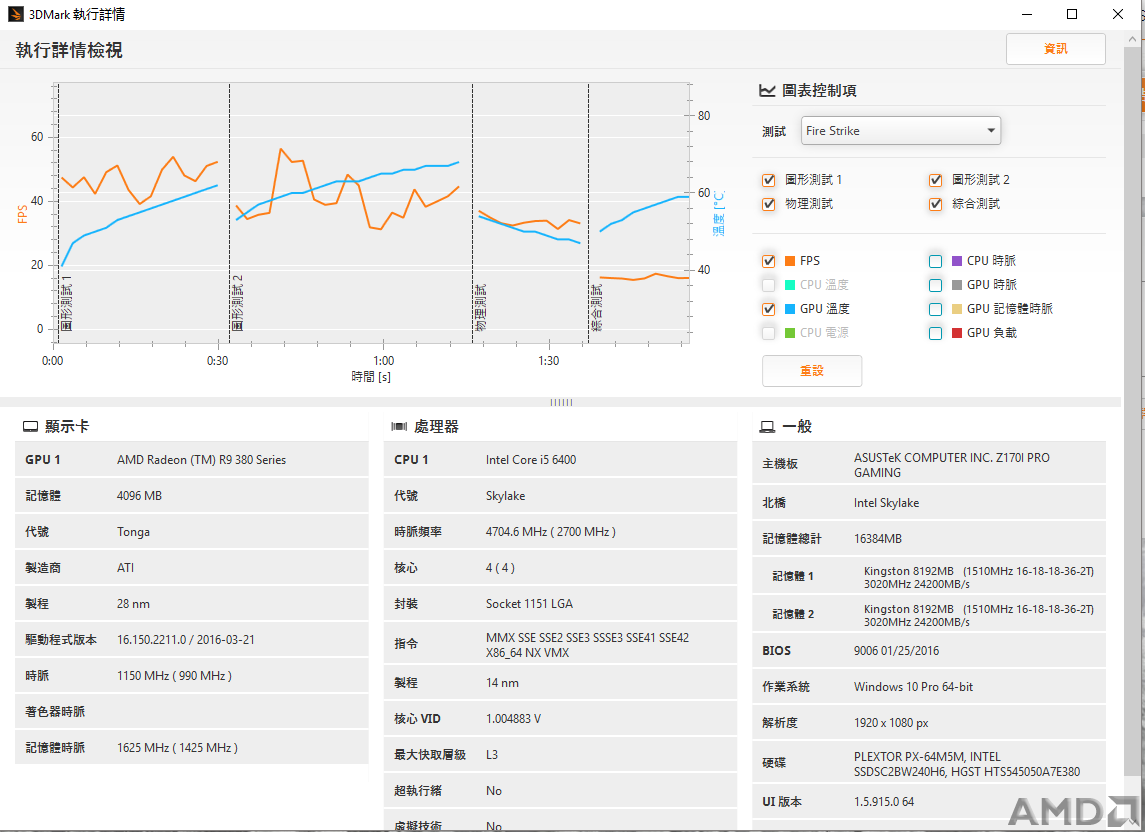Click the yellow GPU 記憶體時脈 color swatch
1145x832 pixels.
pos(957,309)
